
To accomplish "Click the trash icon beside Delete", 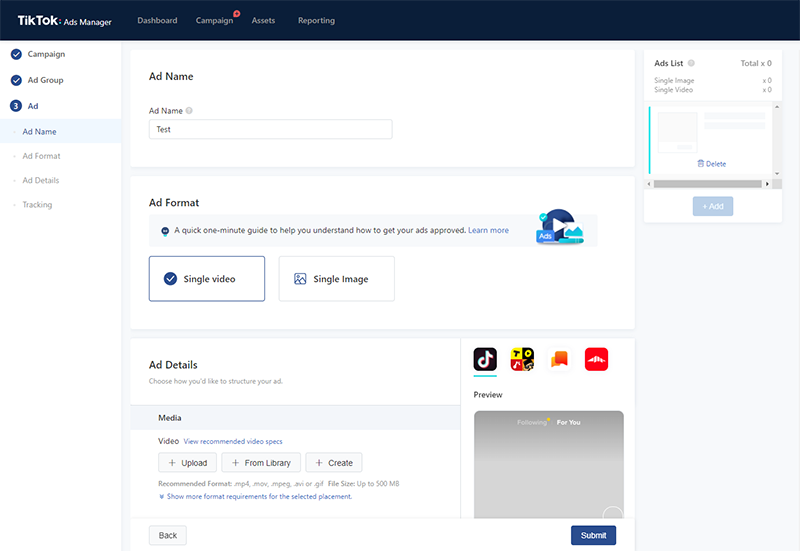I will (701, 164).
